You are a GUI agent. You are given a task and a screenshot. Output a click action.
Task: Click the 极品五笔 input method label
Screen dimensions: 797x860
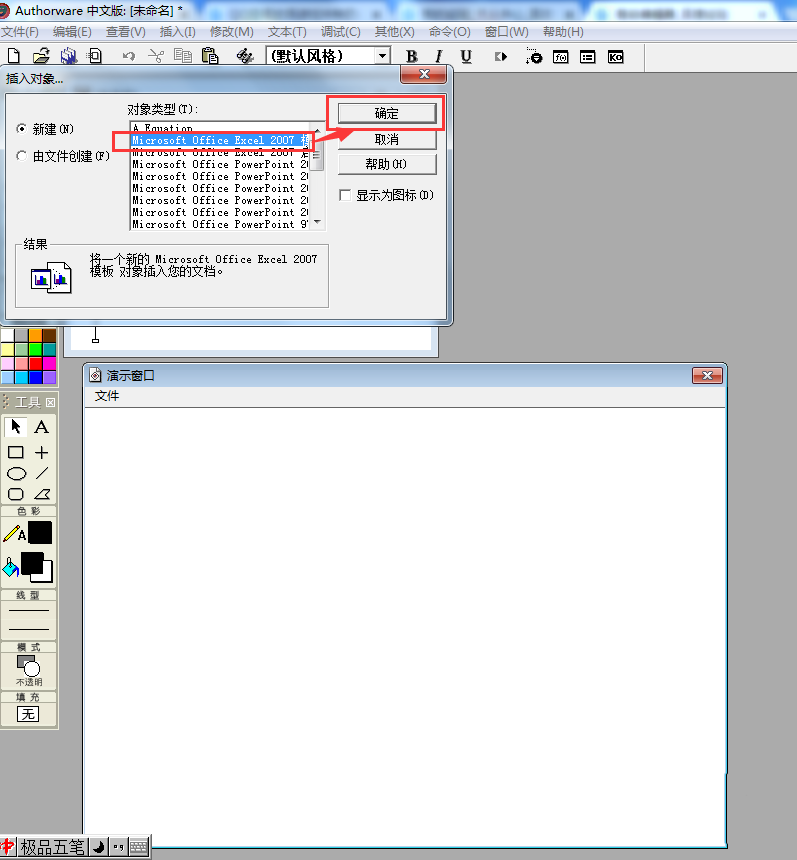52,847
